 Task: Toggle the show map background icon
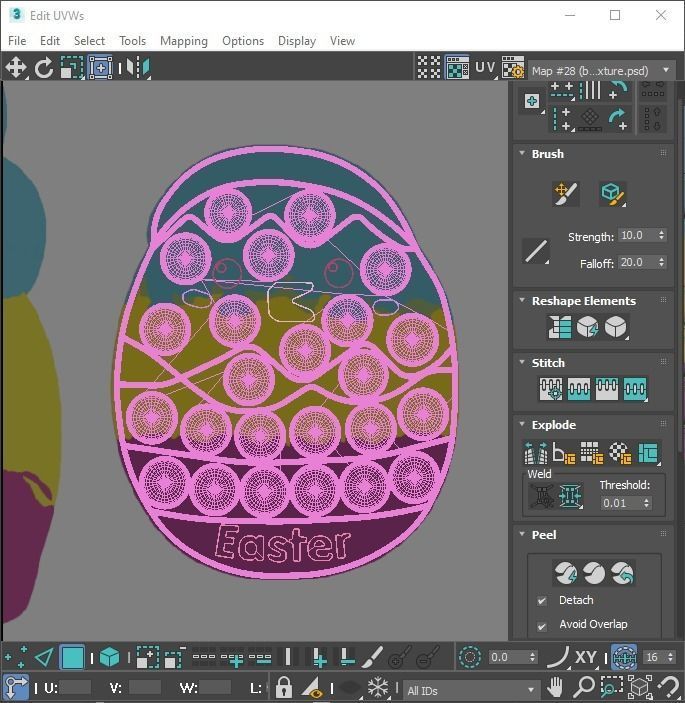[x=457, y=68]
